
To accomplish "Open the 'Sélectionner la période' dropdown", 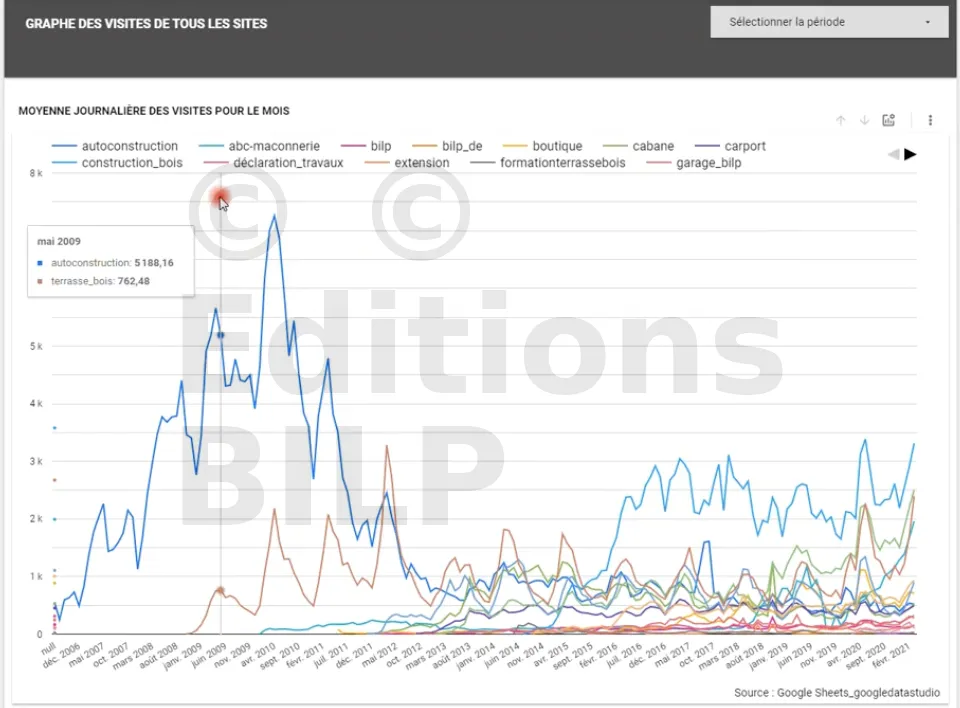I will (829, 22).
